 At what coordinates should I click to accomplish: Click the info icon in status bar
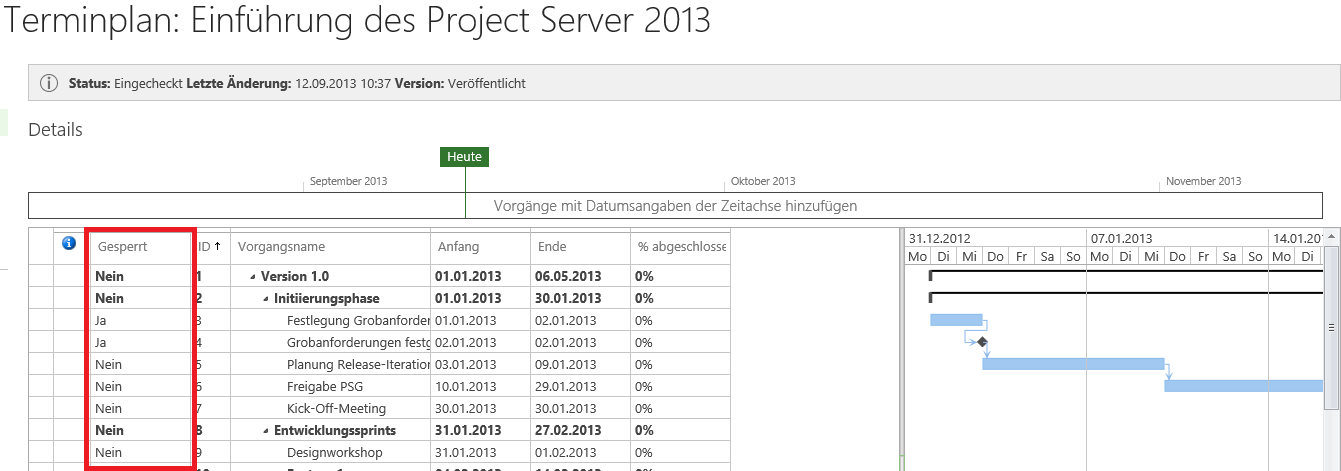click(48, 83)
